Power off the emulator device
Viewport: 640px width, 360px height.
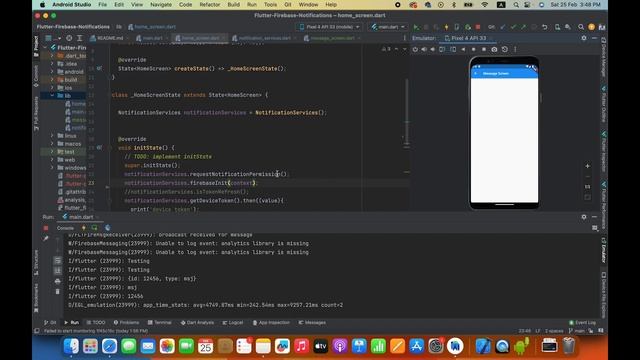coord(415,49)
